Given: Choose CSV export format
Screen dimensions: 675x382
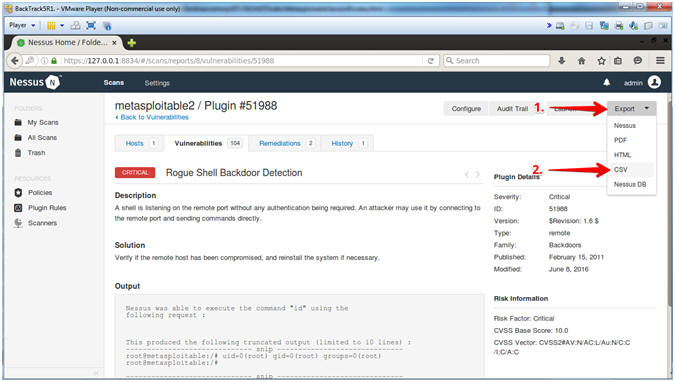Looking at the screenshot, I should coord(631,169).
